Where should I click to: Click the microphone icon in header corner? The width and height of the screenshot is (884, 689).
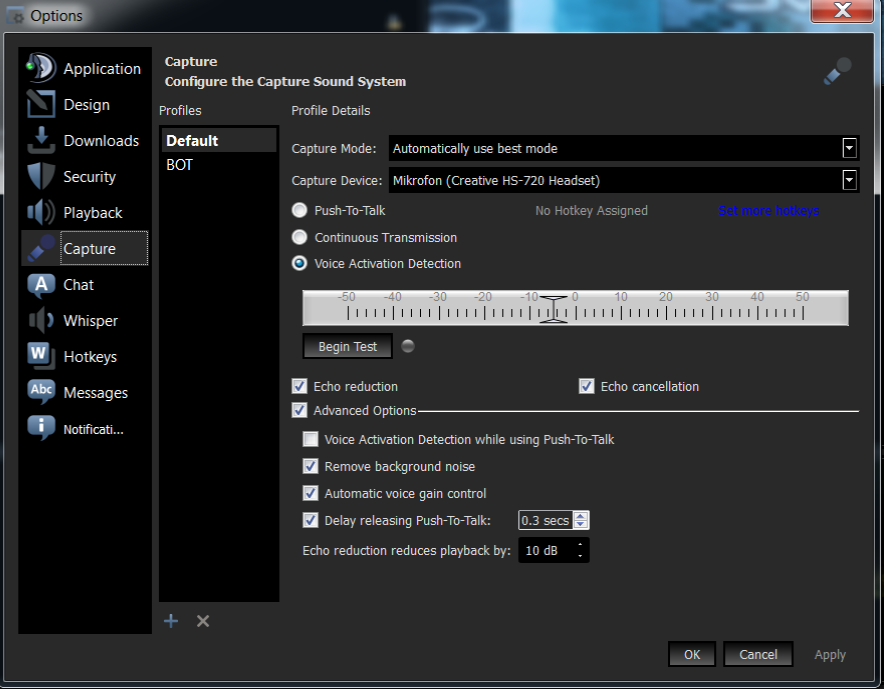click(837, 71)
